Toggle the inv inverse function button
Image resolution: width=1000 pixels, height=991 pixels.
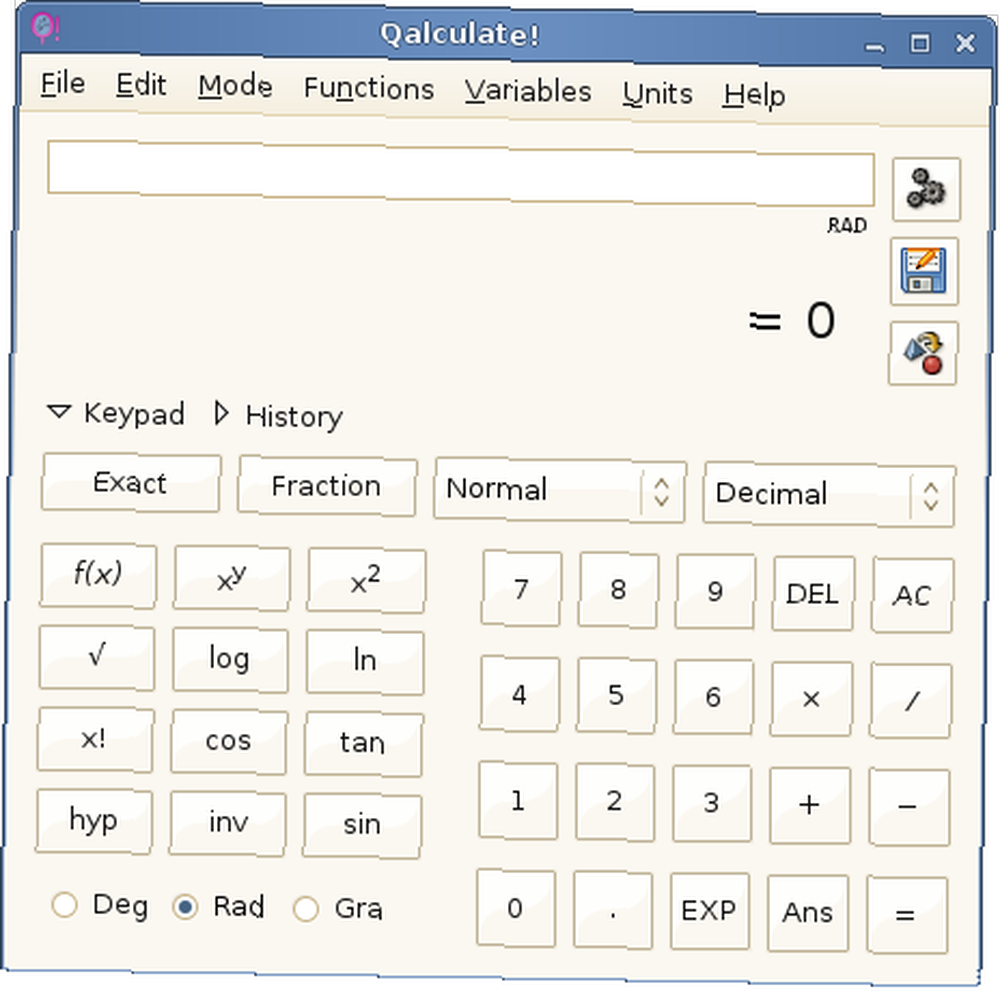[228, 822]
